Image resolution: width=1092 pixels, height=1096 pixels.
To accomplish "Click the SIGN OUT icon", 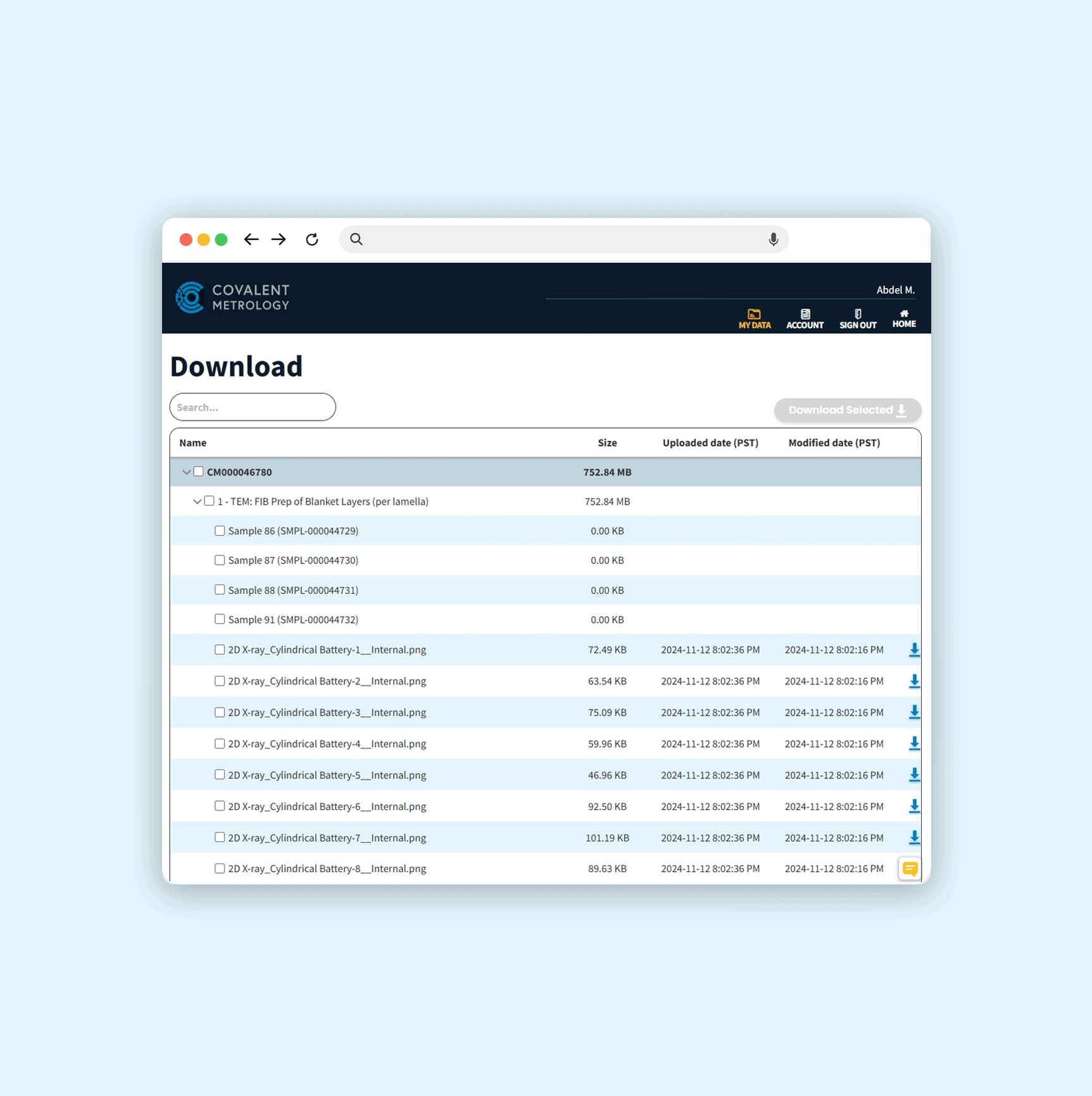I will click(858, 313).
